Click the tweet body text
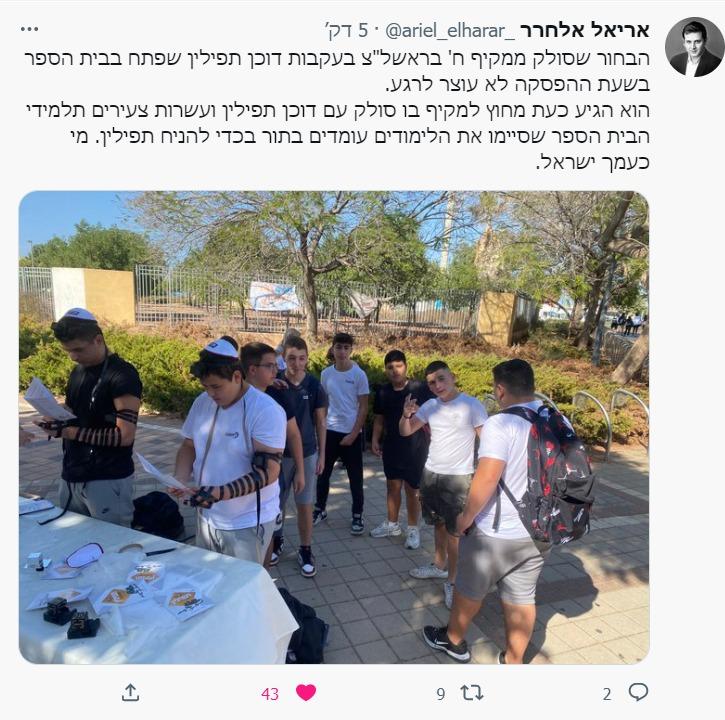 pyautogui.click(x=337, y=110)
